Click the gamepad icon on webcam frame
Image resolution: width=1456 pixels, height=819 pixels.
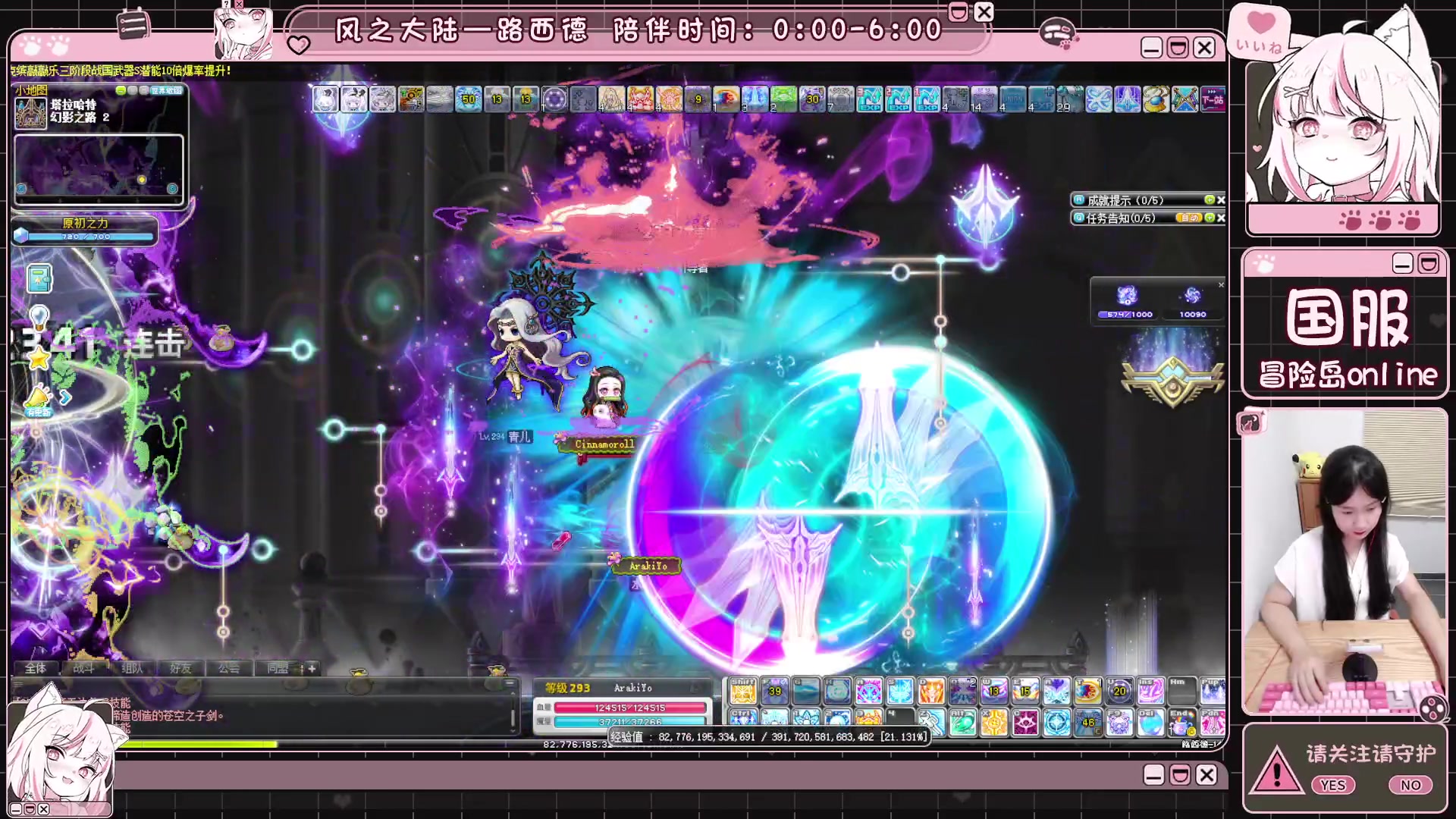pos(1432,708)
